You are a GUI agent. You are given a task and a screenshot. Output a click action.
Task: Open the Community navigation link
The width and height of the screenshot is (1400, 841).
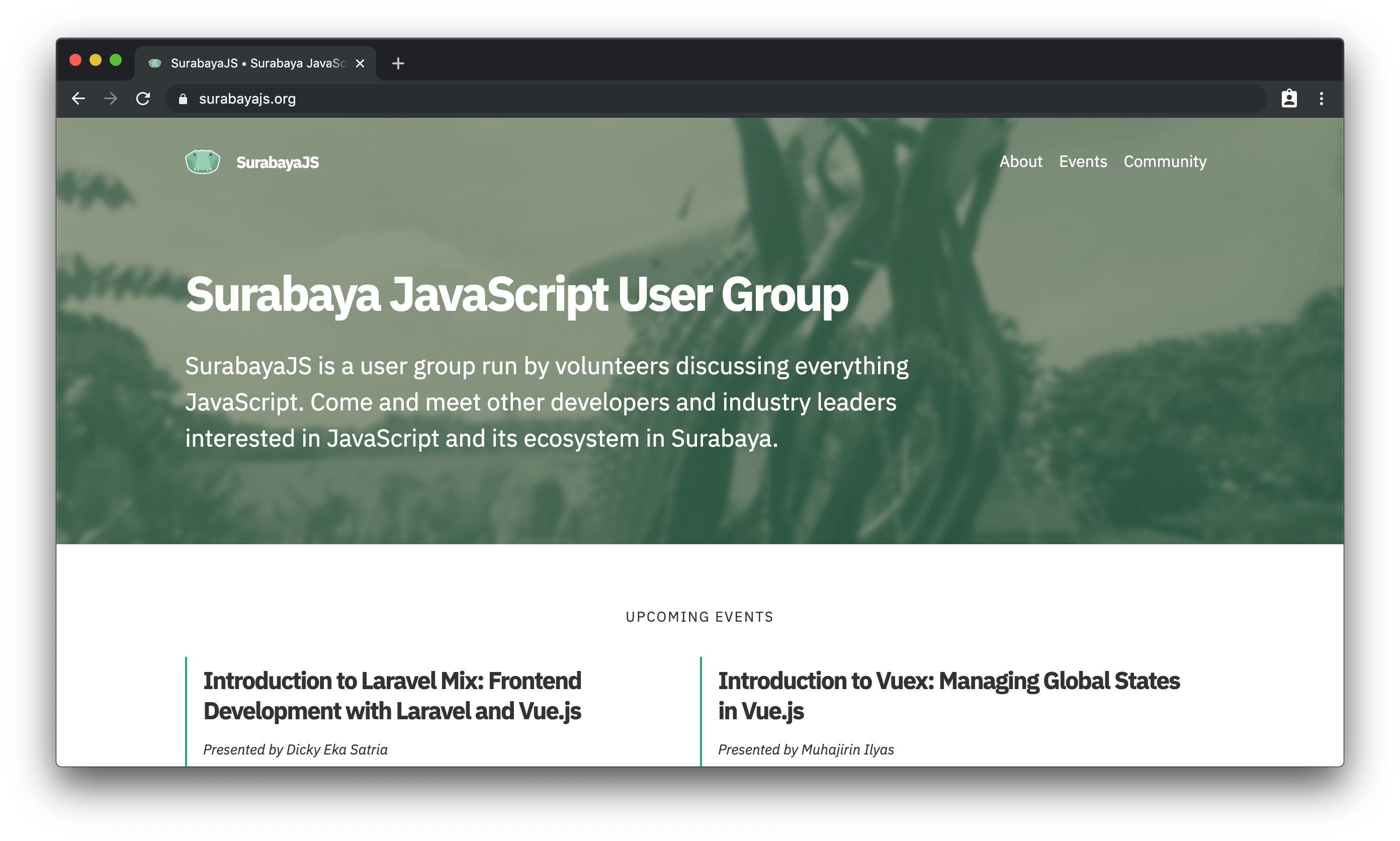(x=1165, y=161)
